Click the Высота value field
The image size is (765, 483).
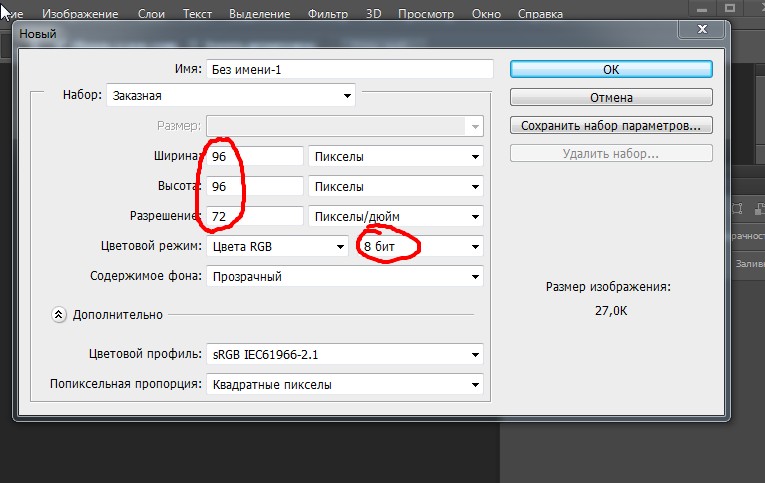point(255,186)
